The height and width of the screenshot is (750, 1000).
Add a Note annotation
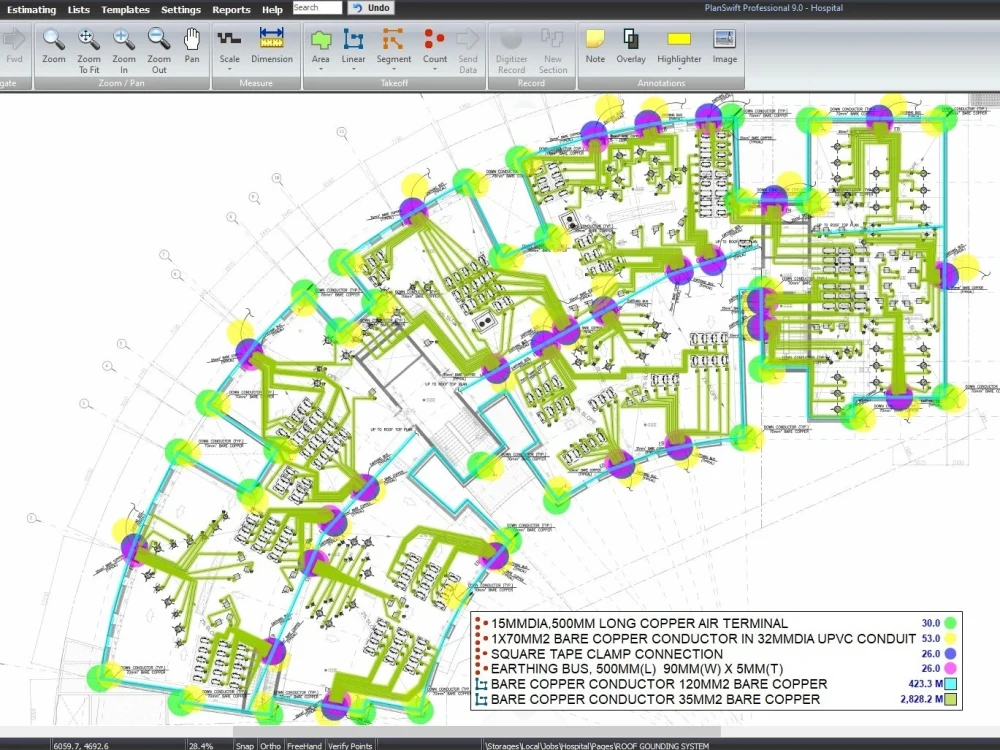click(595, 46)
